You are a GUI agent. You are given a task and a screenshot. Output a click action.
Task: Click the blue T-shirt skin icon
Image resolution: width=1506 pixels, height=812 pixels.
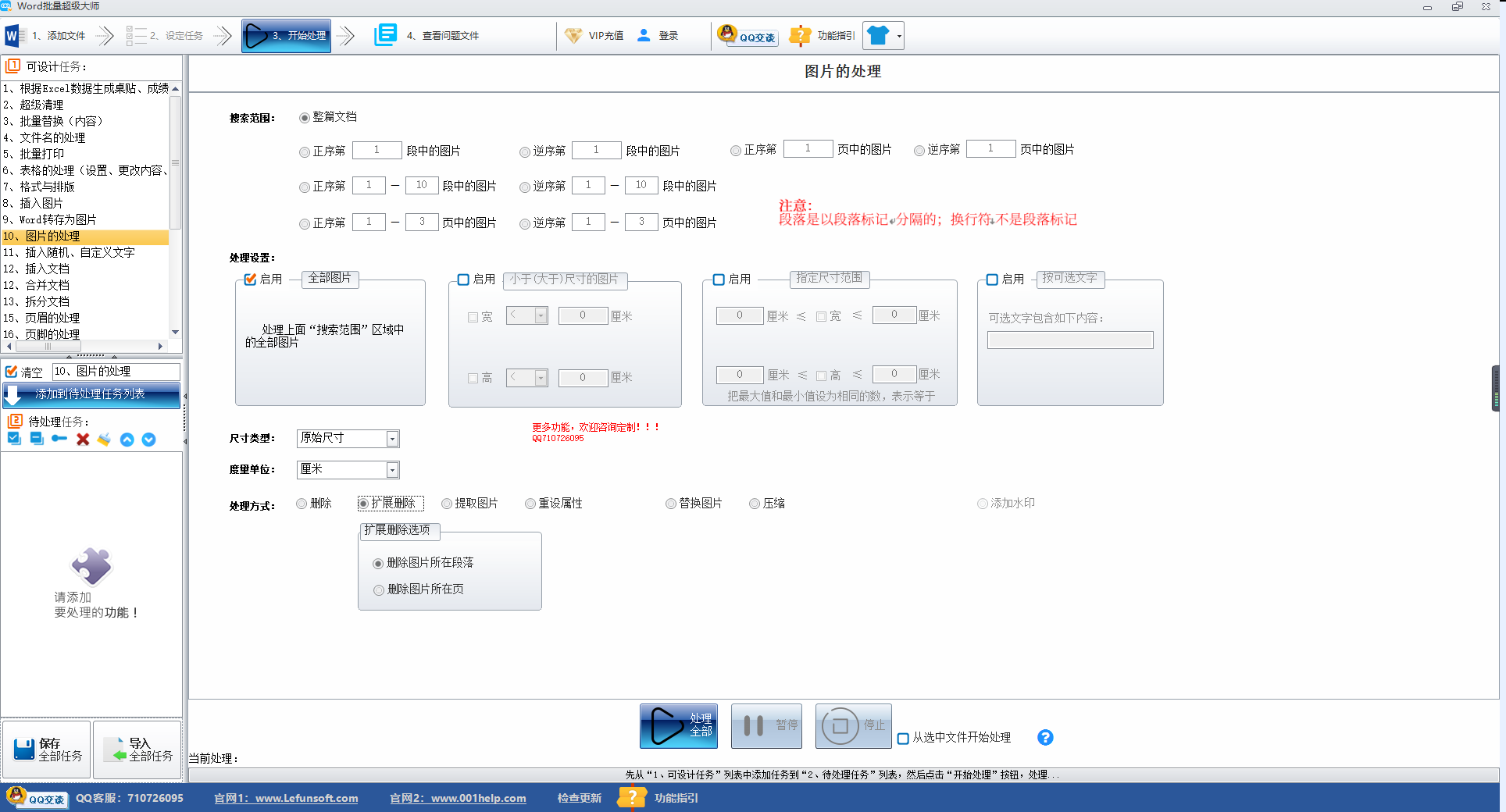click(878, 36)
